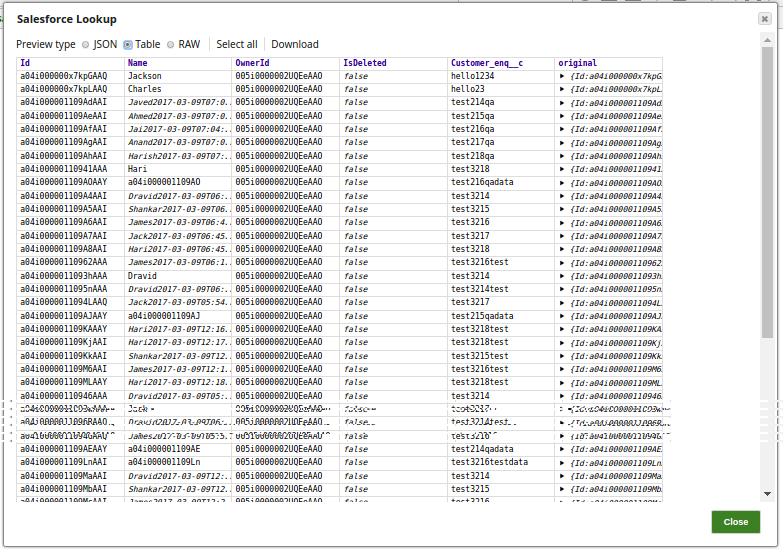Expand original object in the test214qa row

point(562,103)
